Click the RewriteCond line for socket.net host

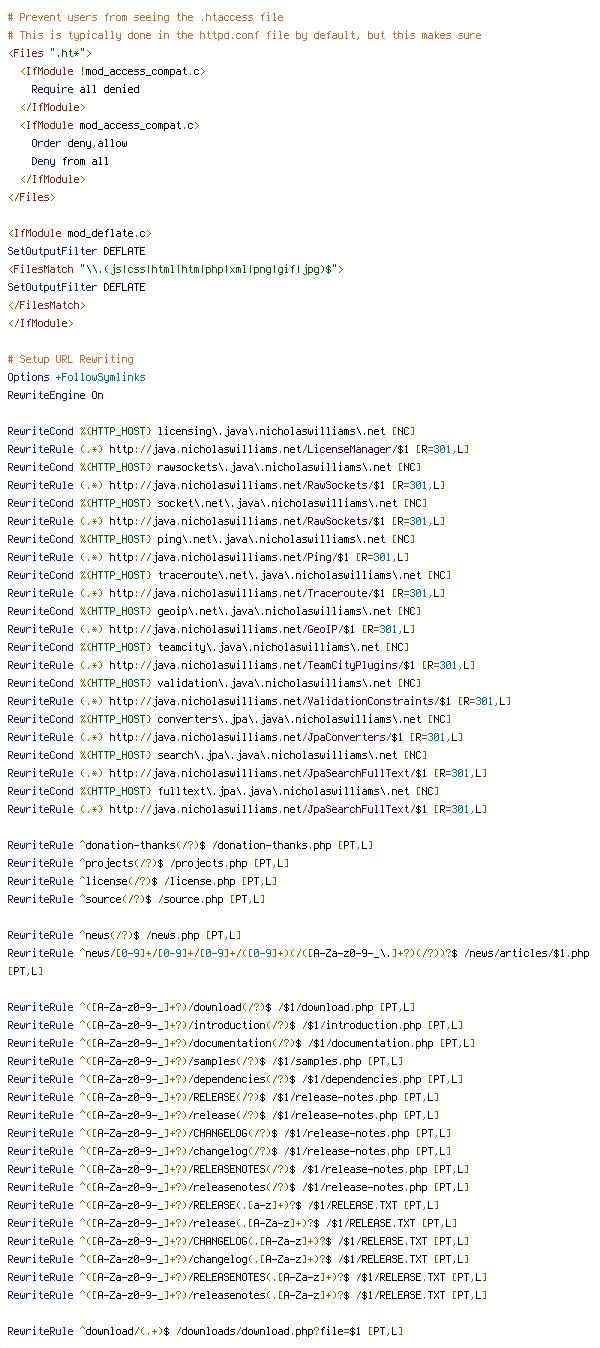click(217, 503)
